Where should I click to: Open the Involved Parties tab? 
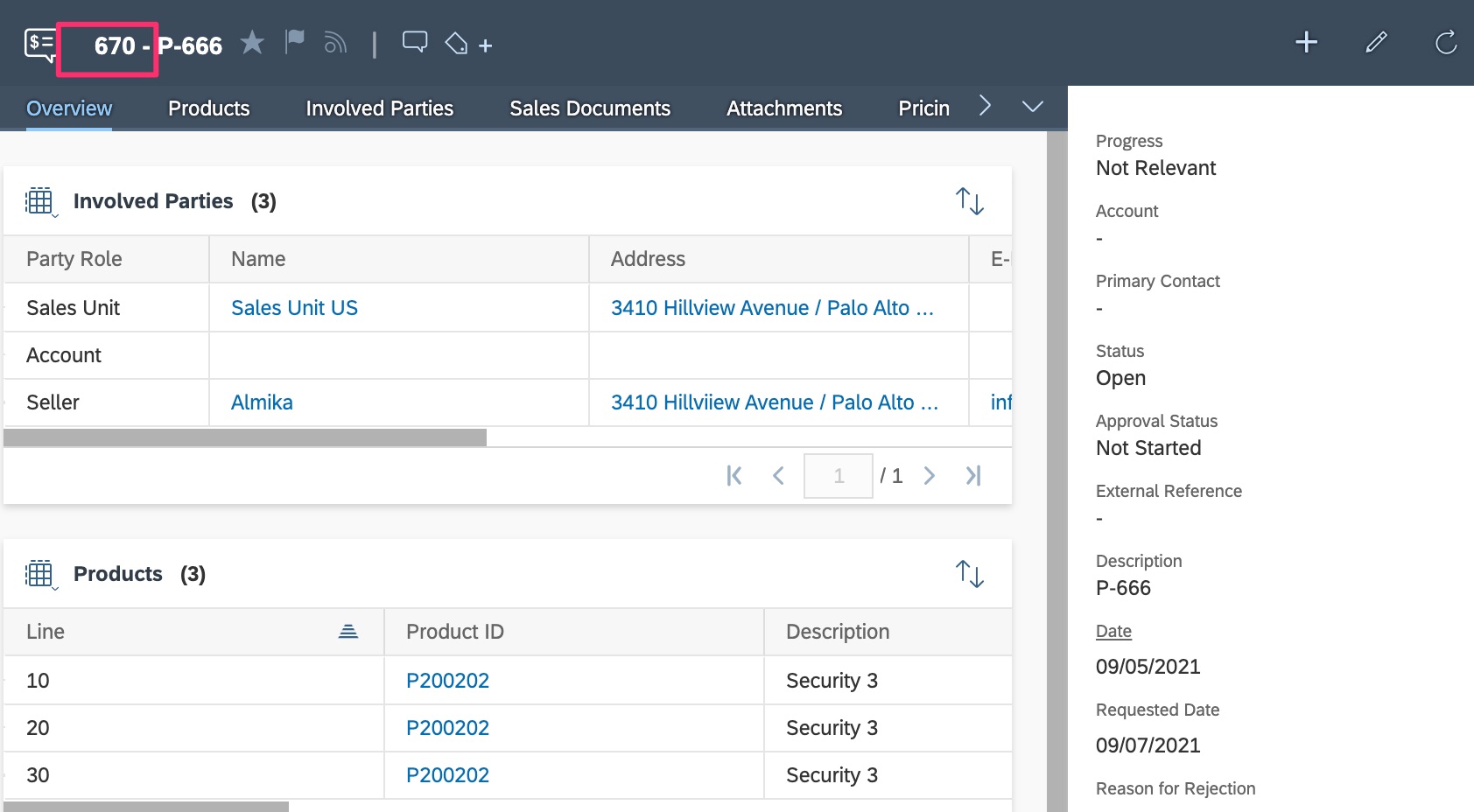380,108
